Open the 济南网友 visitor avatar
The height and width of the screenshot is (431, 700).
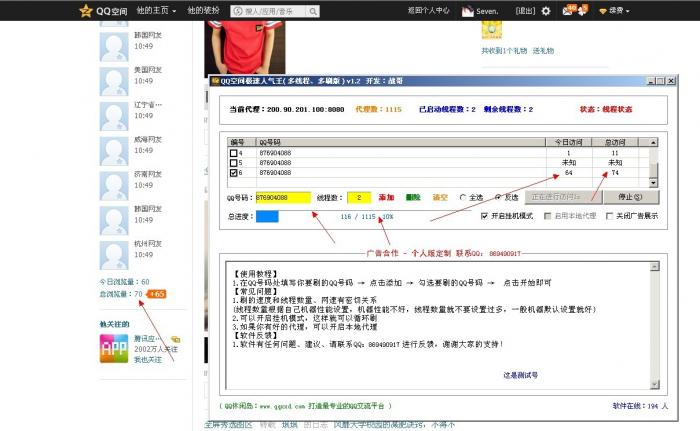pos(114,186)
